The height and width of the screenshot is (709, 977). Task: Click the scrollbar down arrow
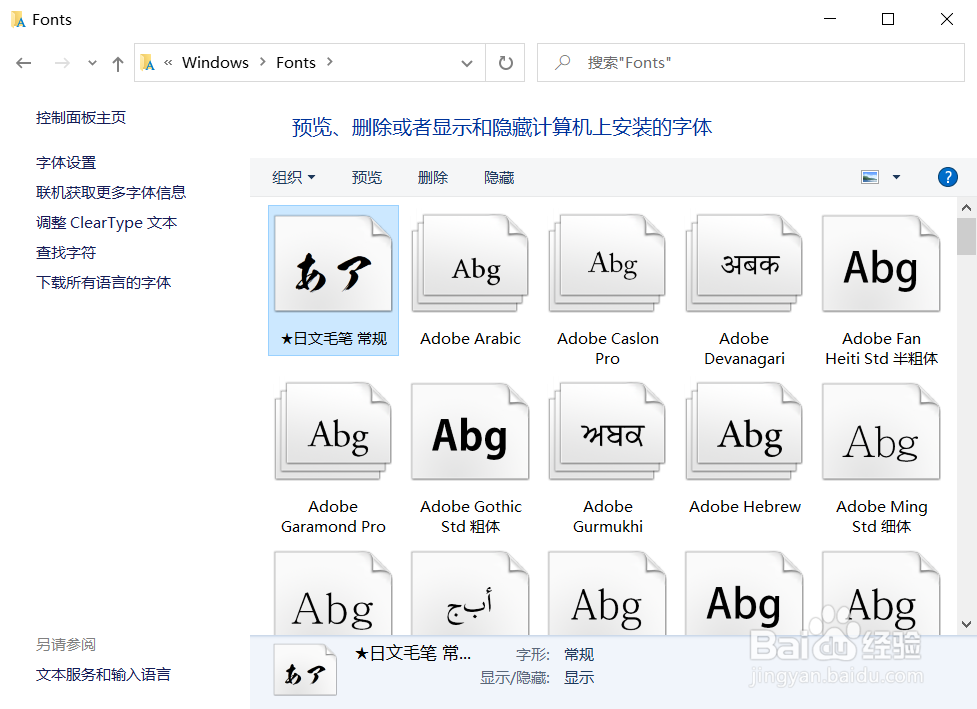click(966, 624)
